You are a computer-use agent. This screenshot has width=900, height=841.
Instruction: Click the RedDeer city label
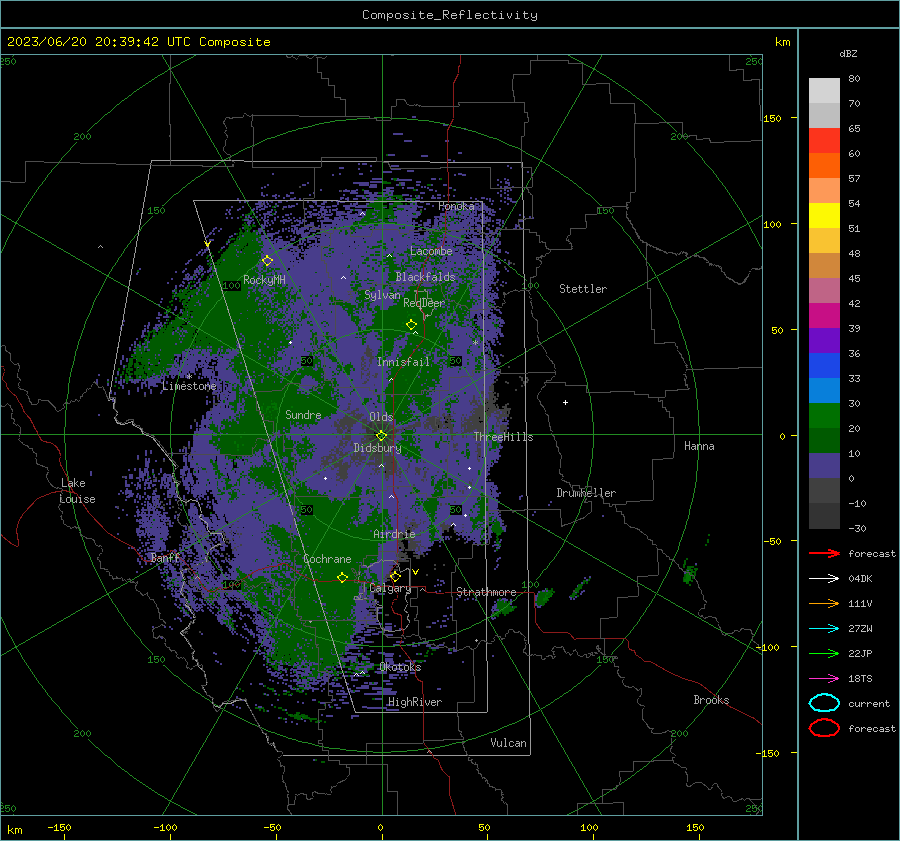pyautogui.click(x=424, y=303)
